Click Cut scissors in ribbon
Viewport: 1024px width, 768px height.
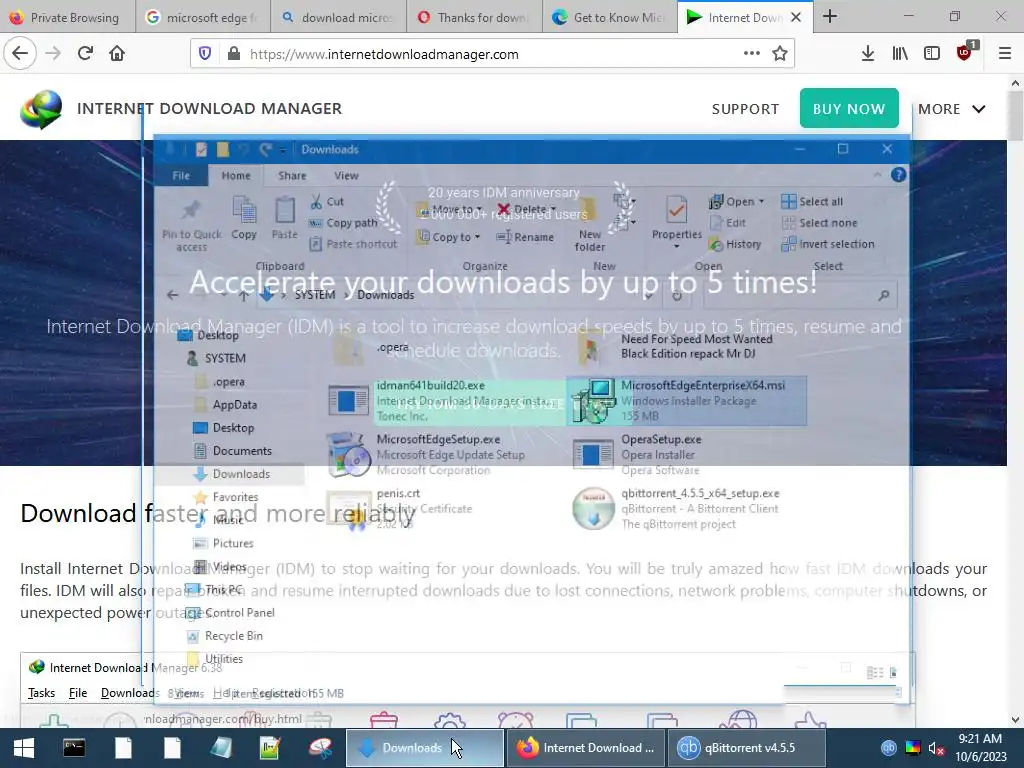[x=327, y=202]
